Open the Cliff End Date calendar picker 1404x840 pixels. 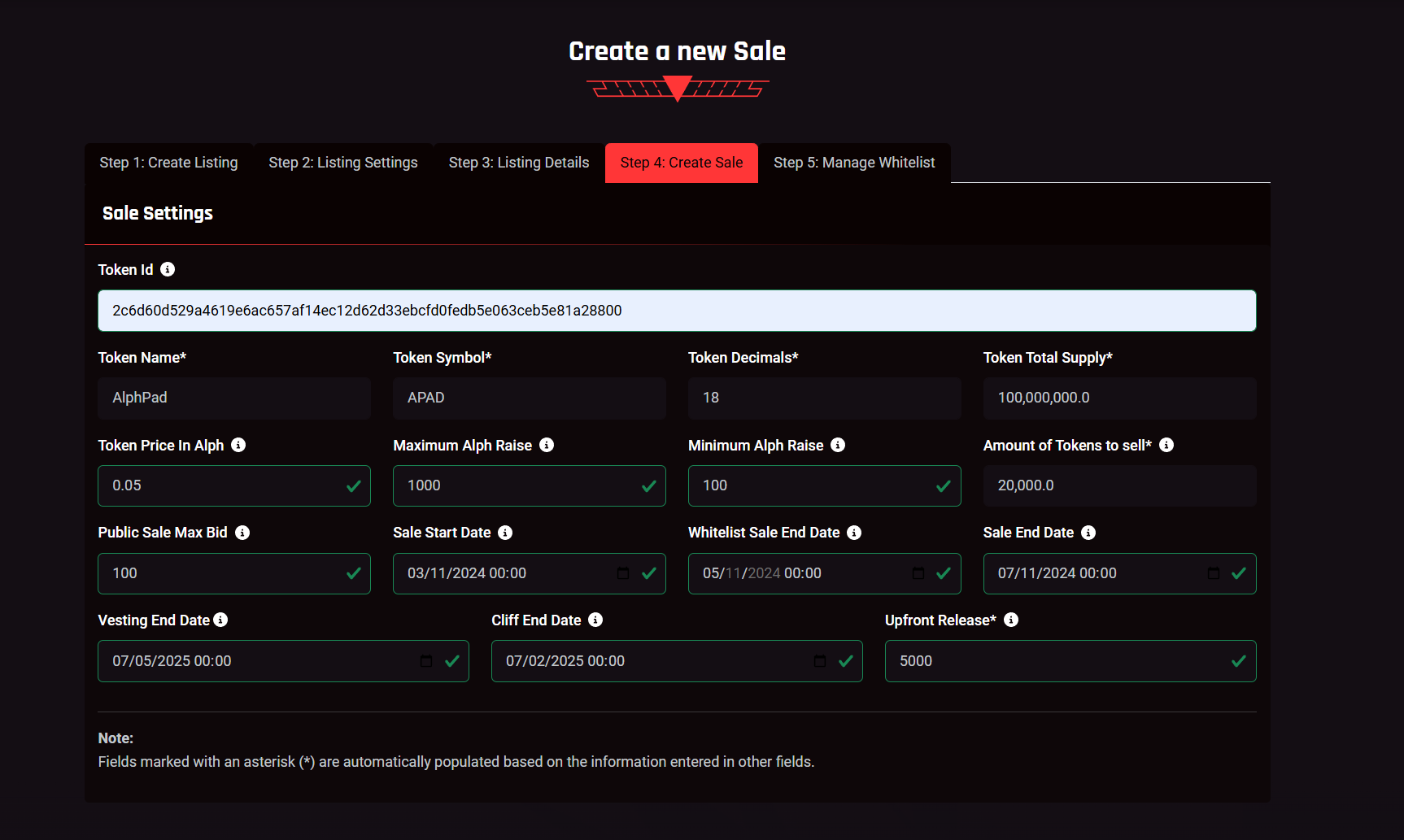point(820,661)
